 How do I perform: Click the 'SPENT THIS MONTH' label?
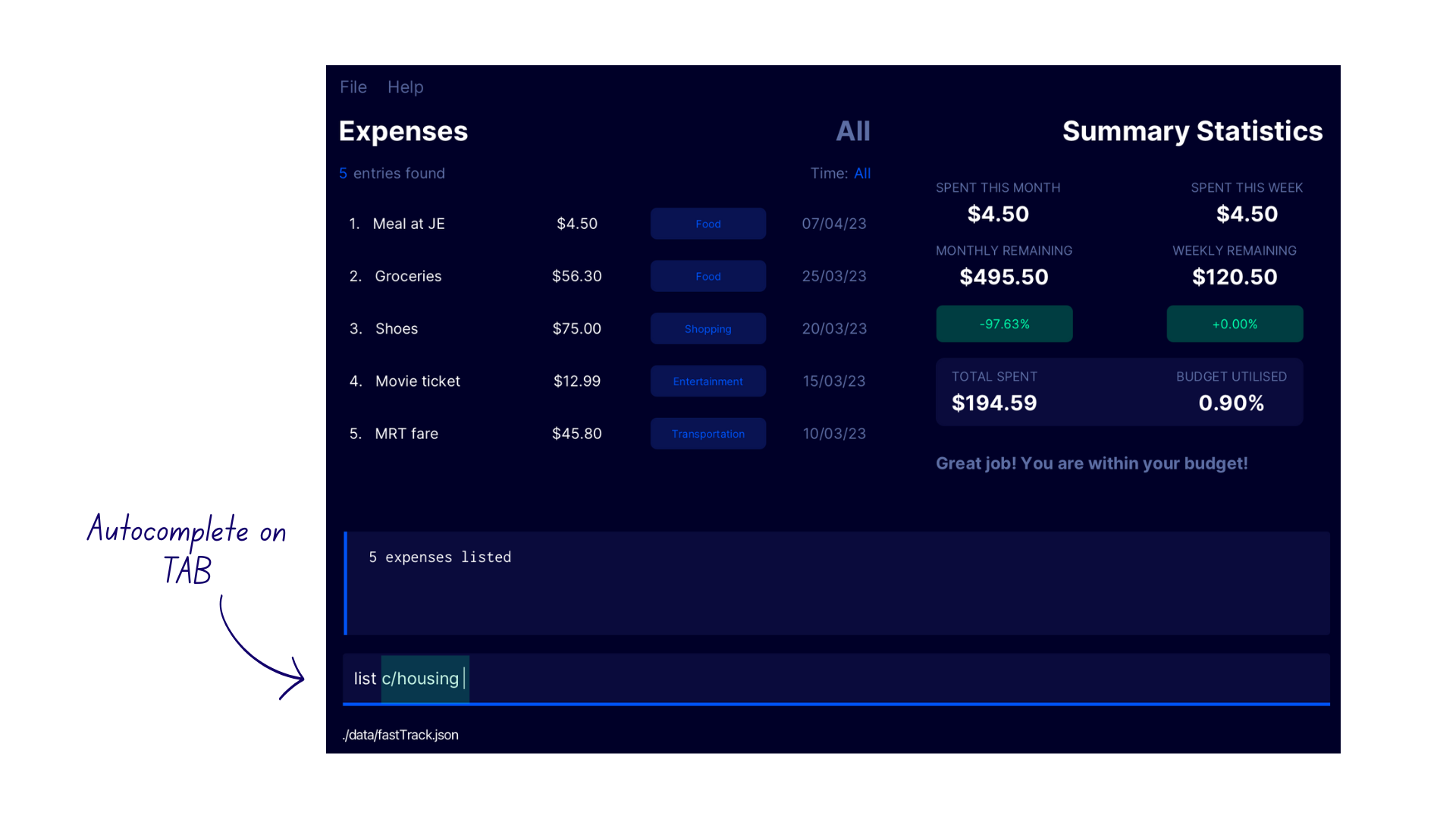[998, 187]
